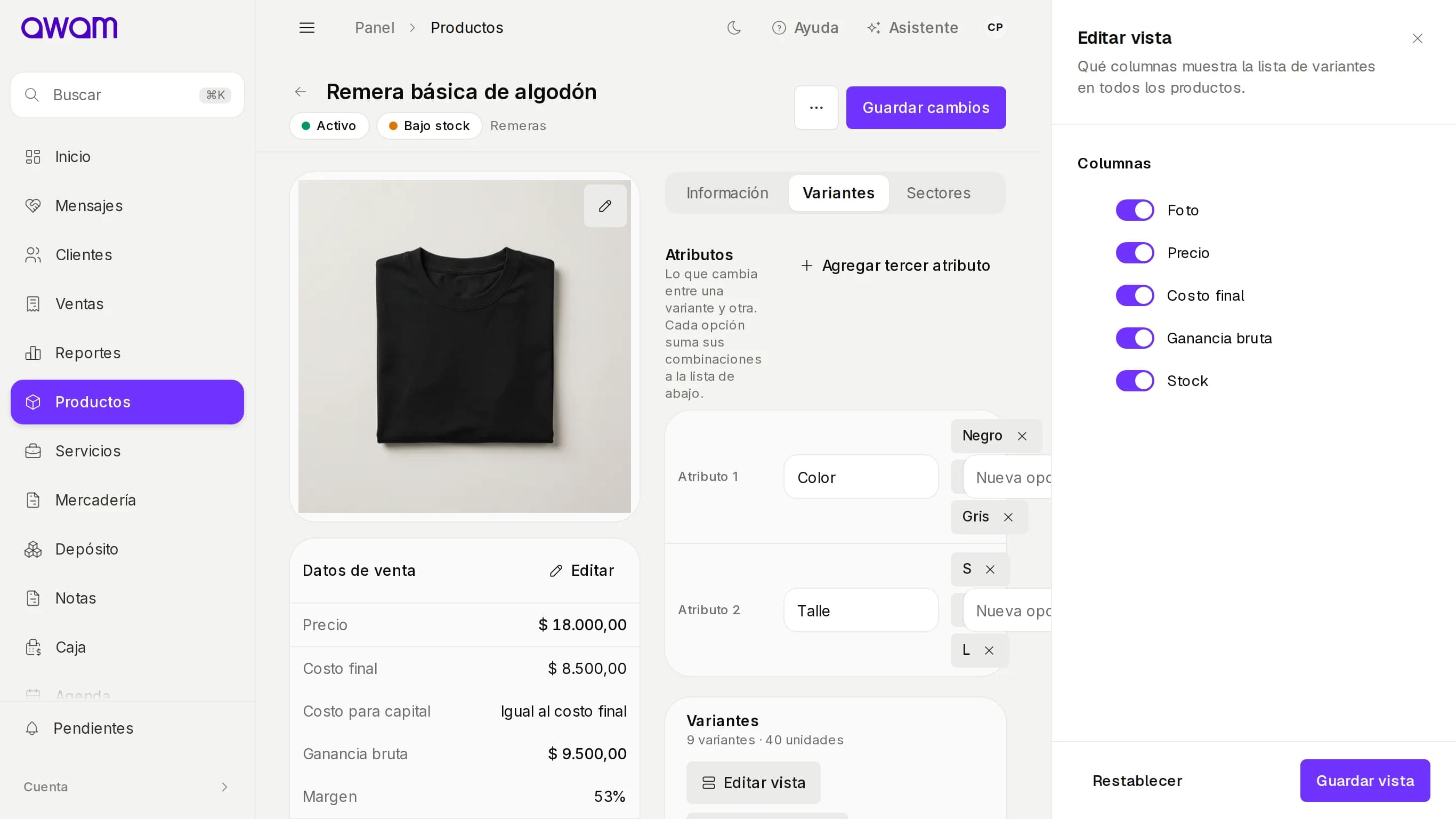This screenshot has height=819, width=1456.
Task: Click the Color attribute name field
Action: [x=861, y=477]
